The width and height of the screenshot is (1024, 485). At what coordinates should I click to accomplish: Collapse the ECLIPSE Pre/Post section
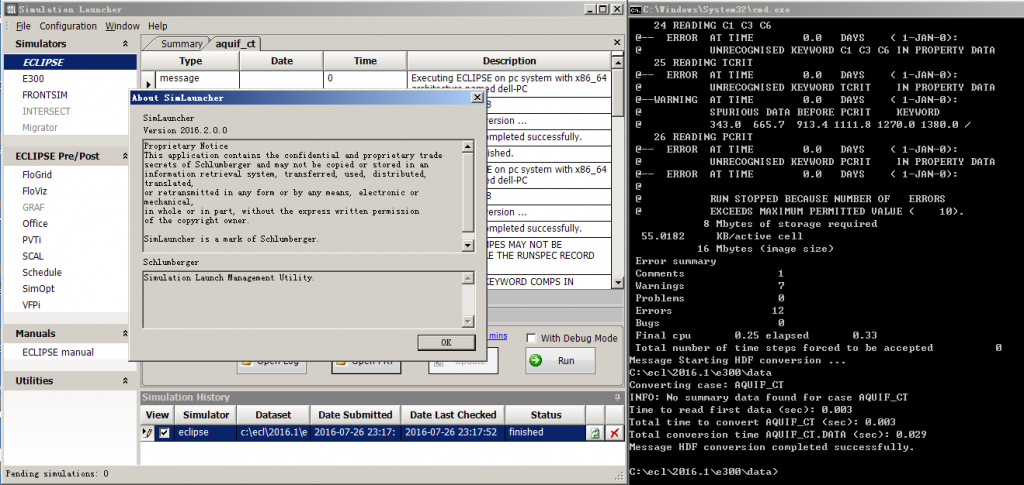[x=125, y=156]
